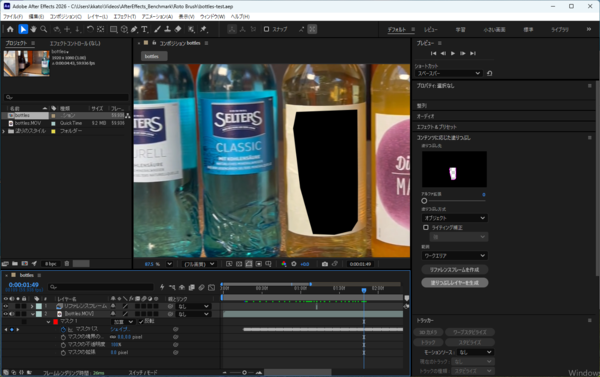
Task: Click the generate fill layer button
Action: [x=455, y=282]
